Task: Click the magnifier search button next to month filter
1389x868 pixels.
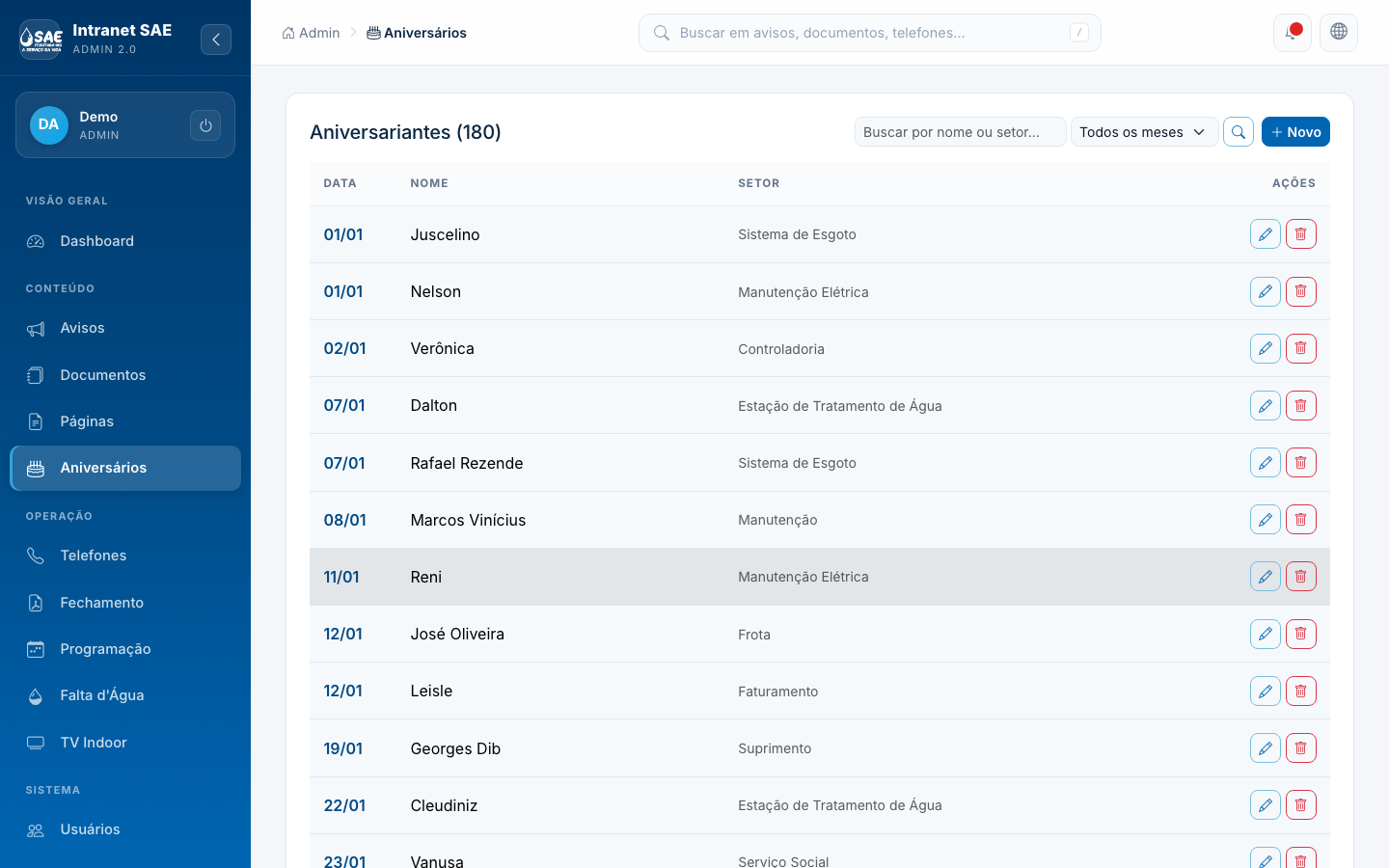Action: coord(1239,132)
